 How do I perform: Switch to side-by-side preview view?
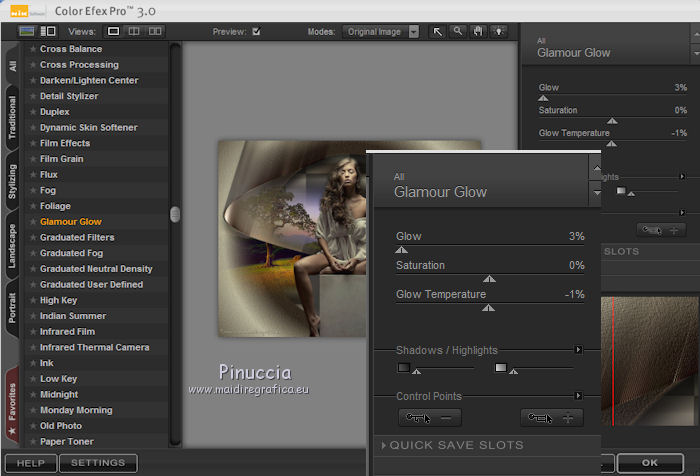(155, 32)
